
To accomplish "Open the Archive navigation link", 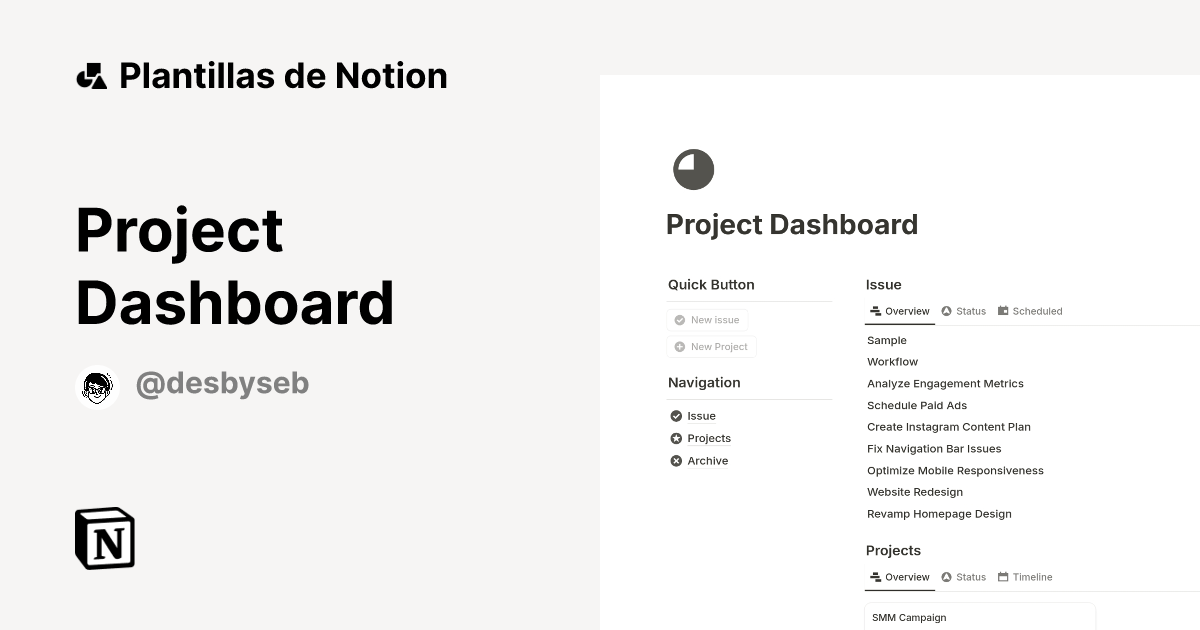I will point(707,461).
